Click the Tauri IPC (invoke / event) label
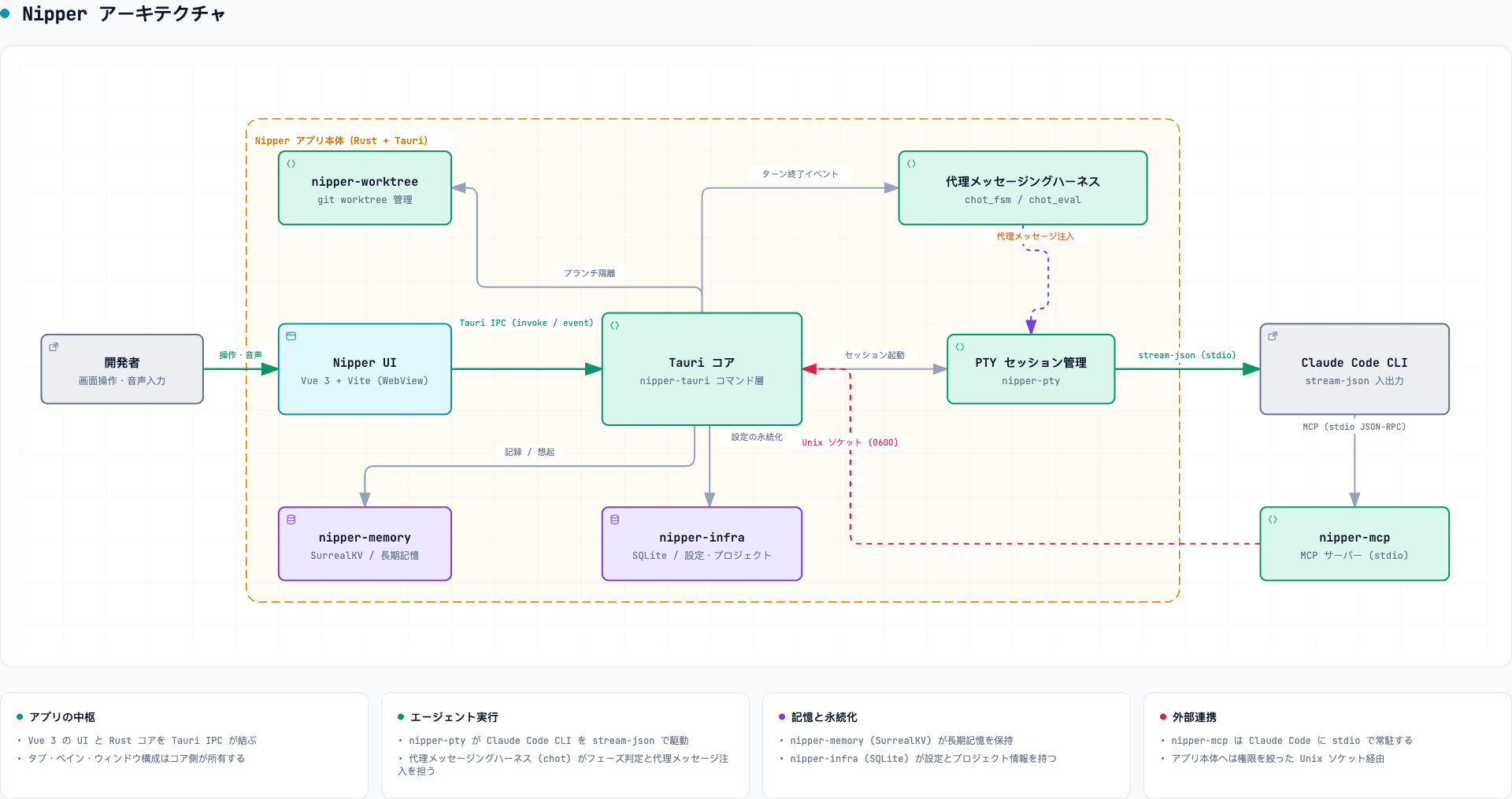 526,323
